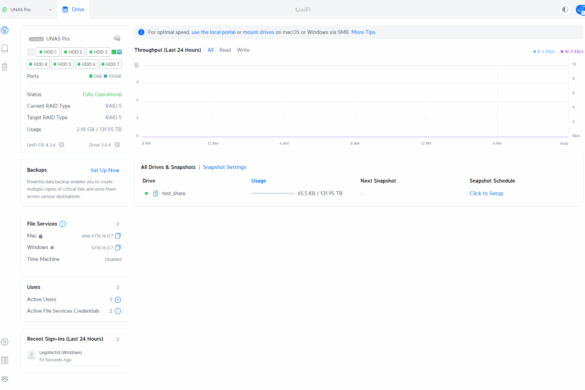Click the test_share drive file icon
Viewport: 585px width, 390px height.
coord(156,193)
